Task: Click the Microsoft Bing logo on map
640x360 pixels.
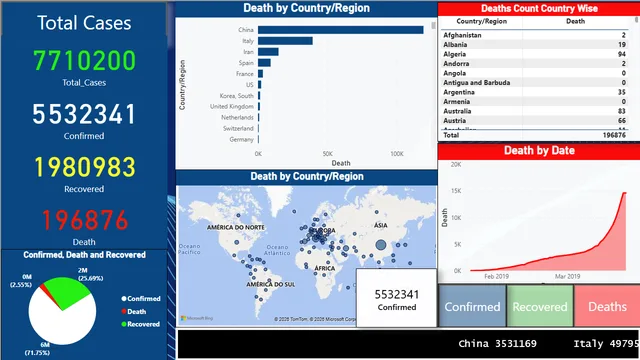Action: click(197, 318)
